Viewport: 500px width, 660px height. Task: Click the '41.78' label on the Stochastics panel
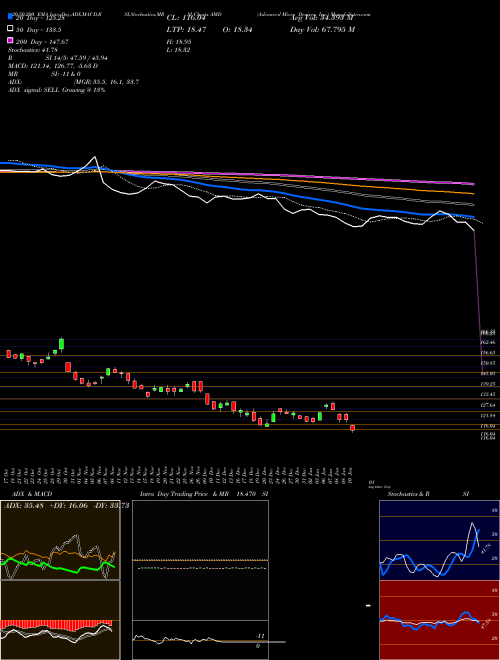[484, 549]
